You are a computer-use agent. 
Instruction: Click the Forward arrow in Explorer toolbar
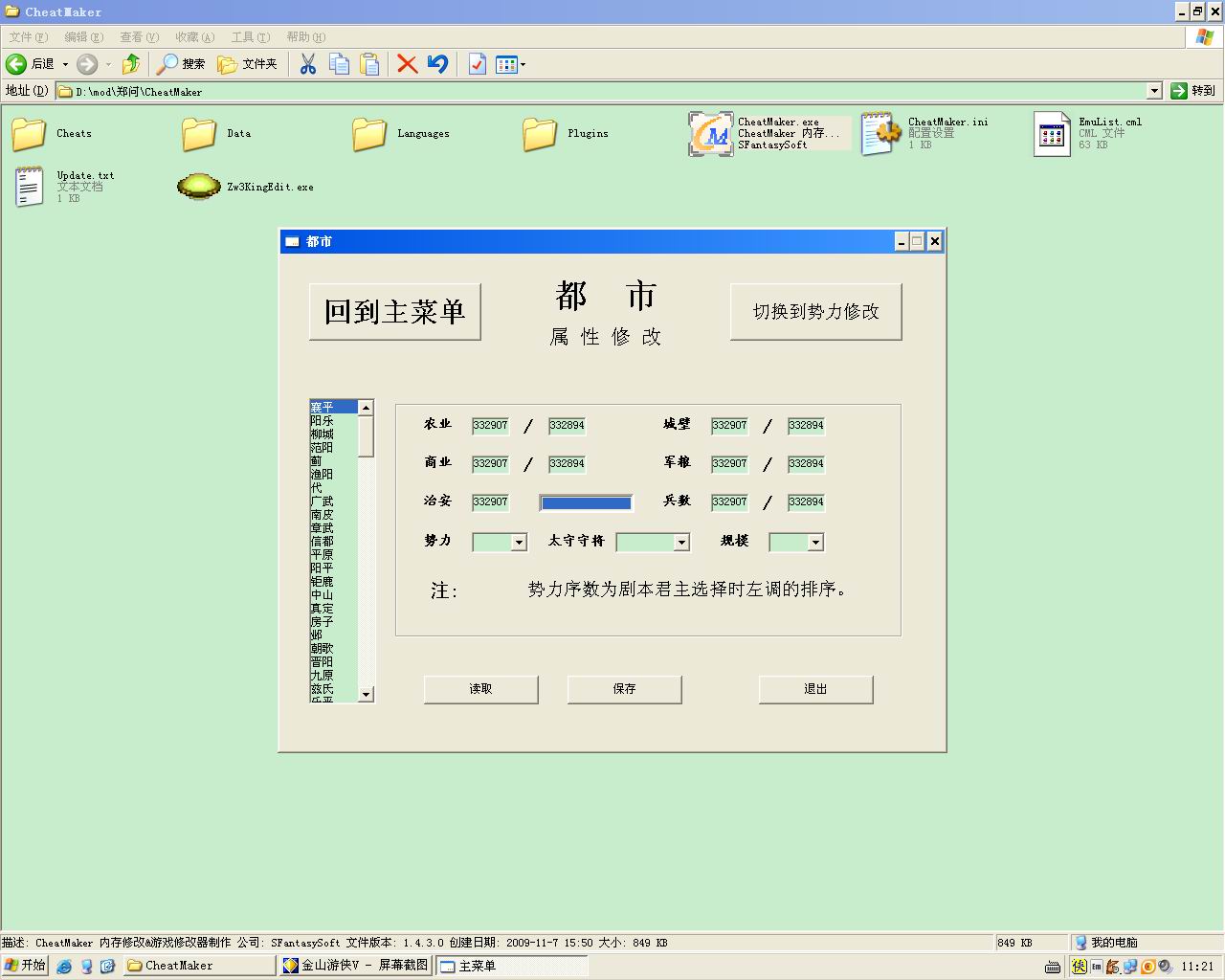[87, 64]
